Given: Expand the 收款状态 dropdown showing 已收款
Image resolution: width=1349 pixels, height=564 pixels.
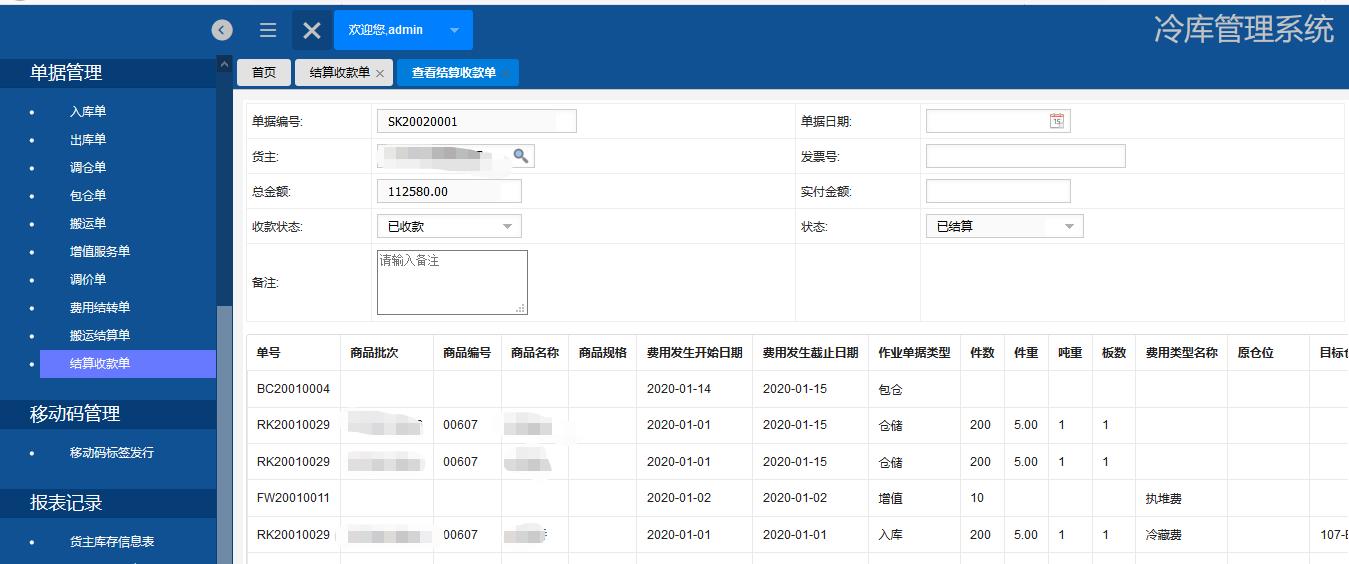Looking at the screenshot, I should [x=506, y=227].
